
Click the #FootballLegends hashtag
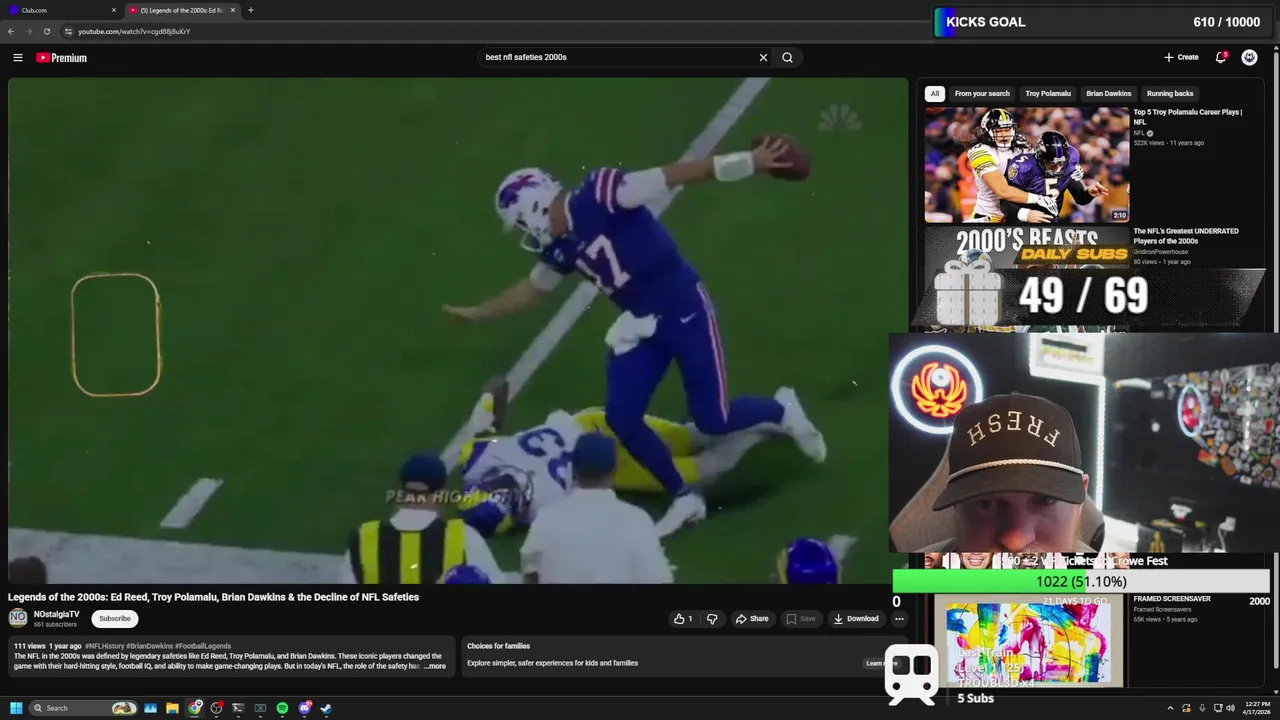click(203, 646)
